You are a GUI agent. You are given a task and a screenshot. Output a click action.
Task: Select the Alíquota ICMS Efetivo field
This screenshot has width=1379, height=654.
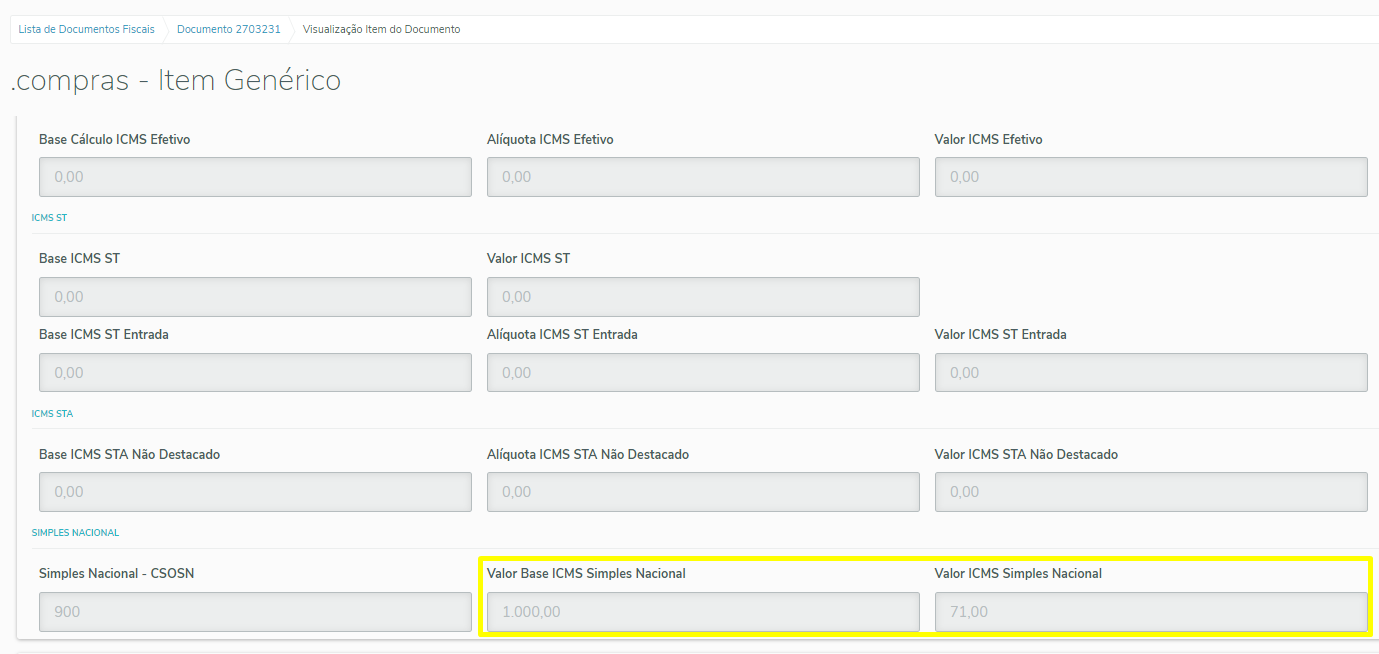tap(703, 177)
